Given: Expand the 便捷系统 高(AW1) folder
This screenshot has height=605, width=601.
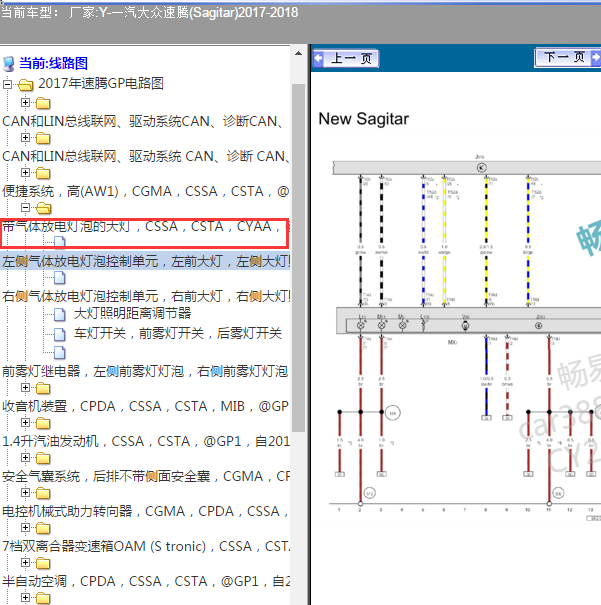Looking at the screenshot, I should (x=25, y=172).
